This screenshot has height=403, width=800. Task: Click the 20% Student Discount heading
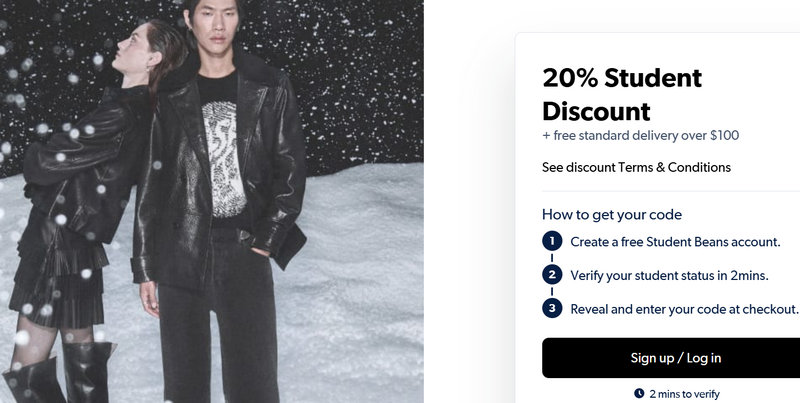pyautogui.click(x=622, y=94)
